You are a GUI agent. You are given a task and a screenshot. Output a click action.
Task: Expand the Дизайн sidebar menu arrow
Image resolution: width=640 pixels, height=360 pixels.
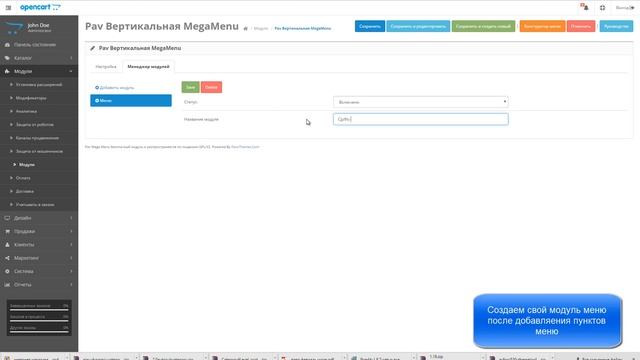coord(71,218)
